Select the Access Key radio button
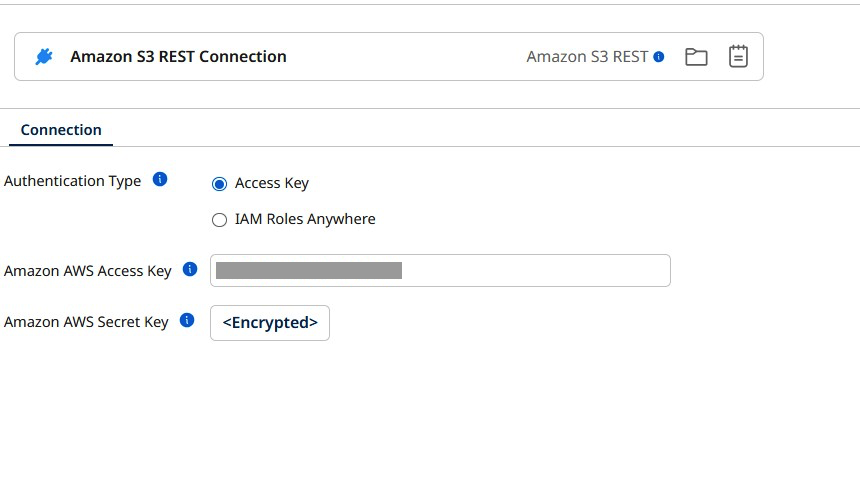860x496 pixels. coord(220,184)
